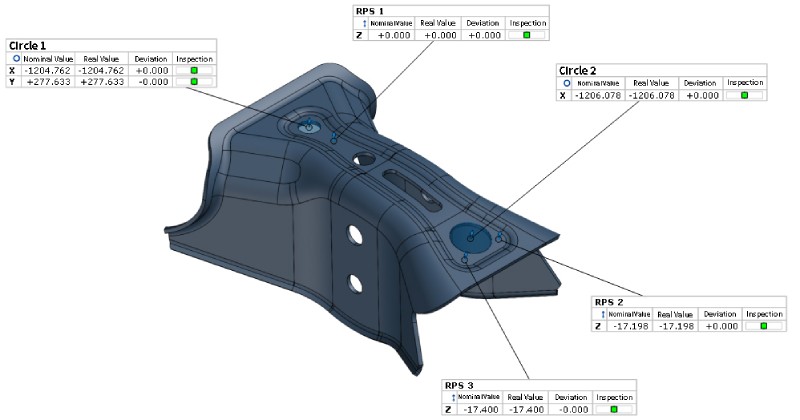The height and width of the screenshot is (420, 800).
Task: Select Circle 1 Y deviation -0.000
Action: (153, 82)
